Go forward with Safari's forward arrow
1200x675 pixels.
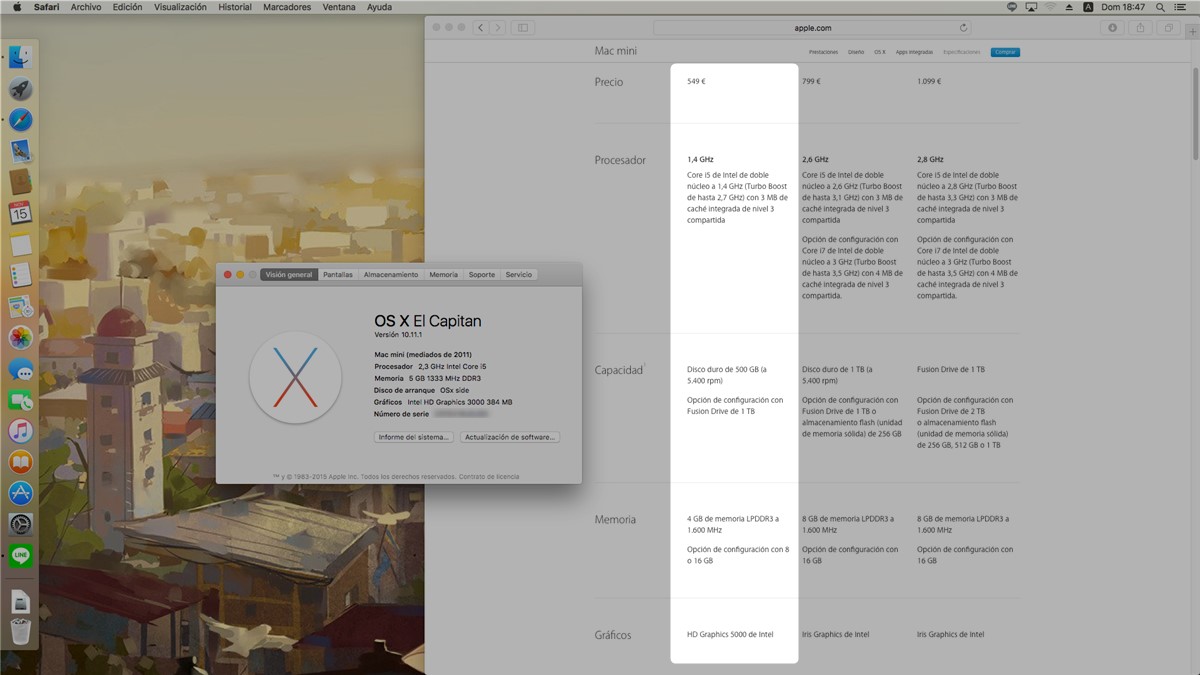(498, 28)
